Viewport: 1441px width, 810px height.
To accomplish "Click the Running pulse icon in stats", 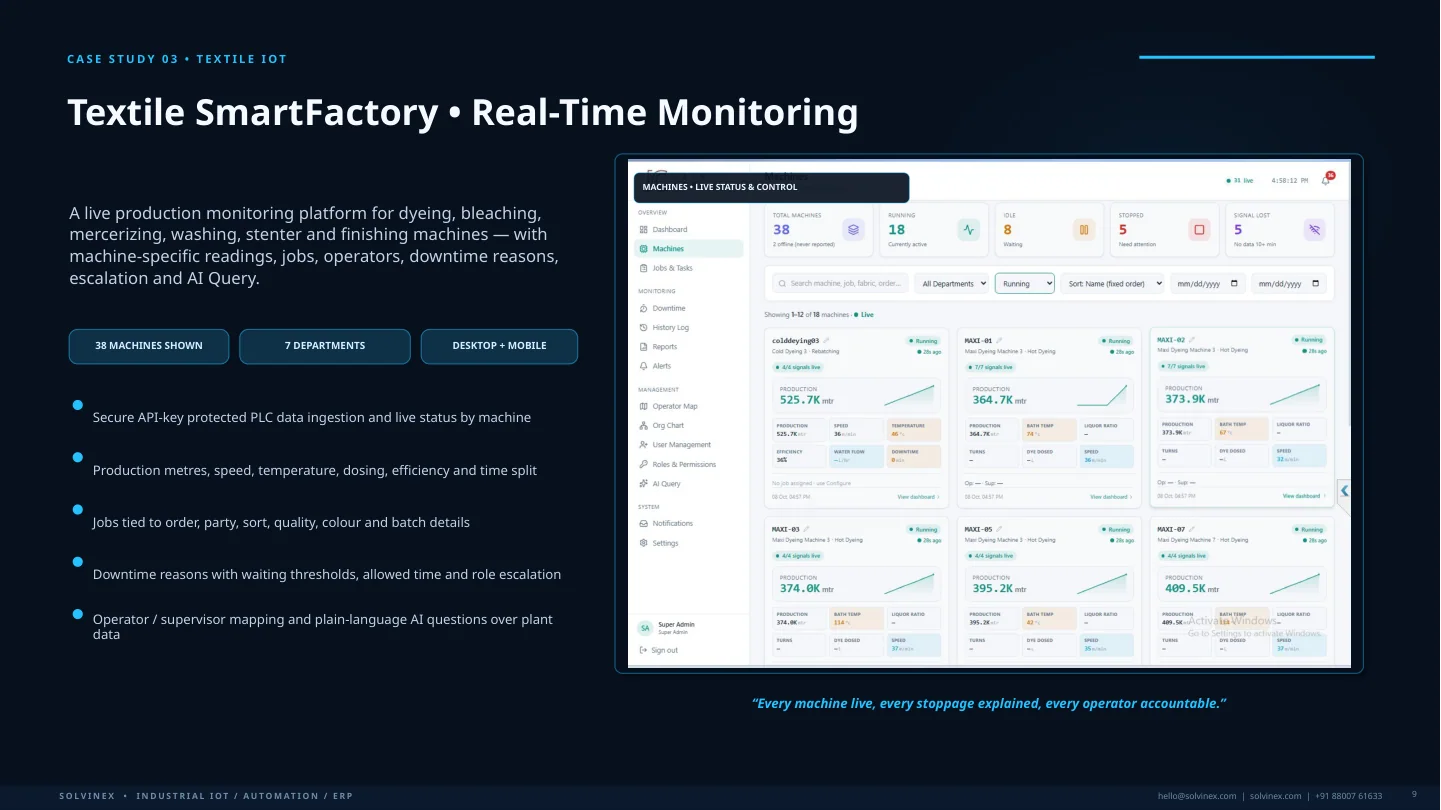I will (968, 230).
